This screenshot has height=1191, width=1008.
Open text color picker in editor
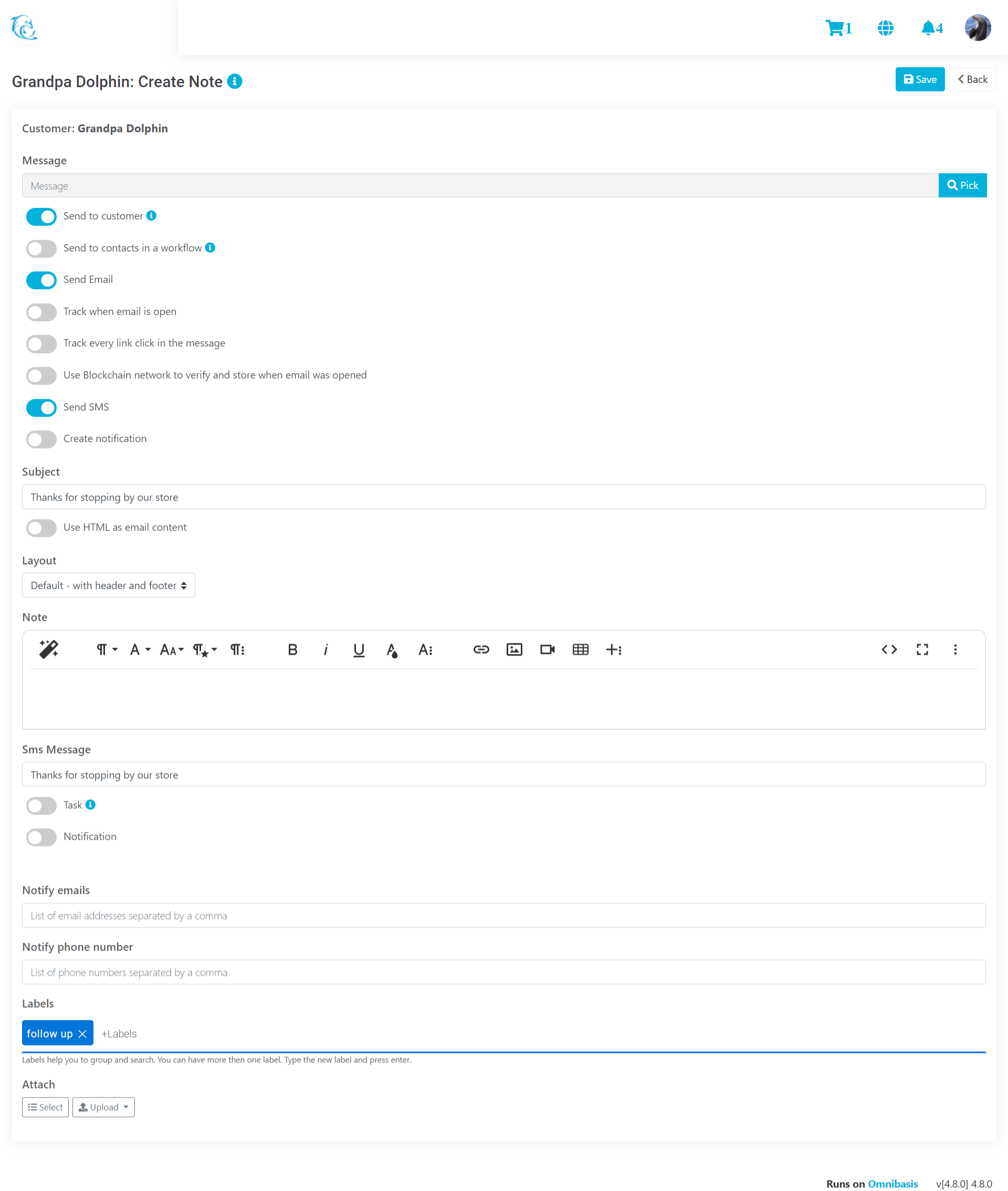[392, 649]
